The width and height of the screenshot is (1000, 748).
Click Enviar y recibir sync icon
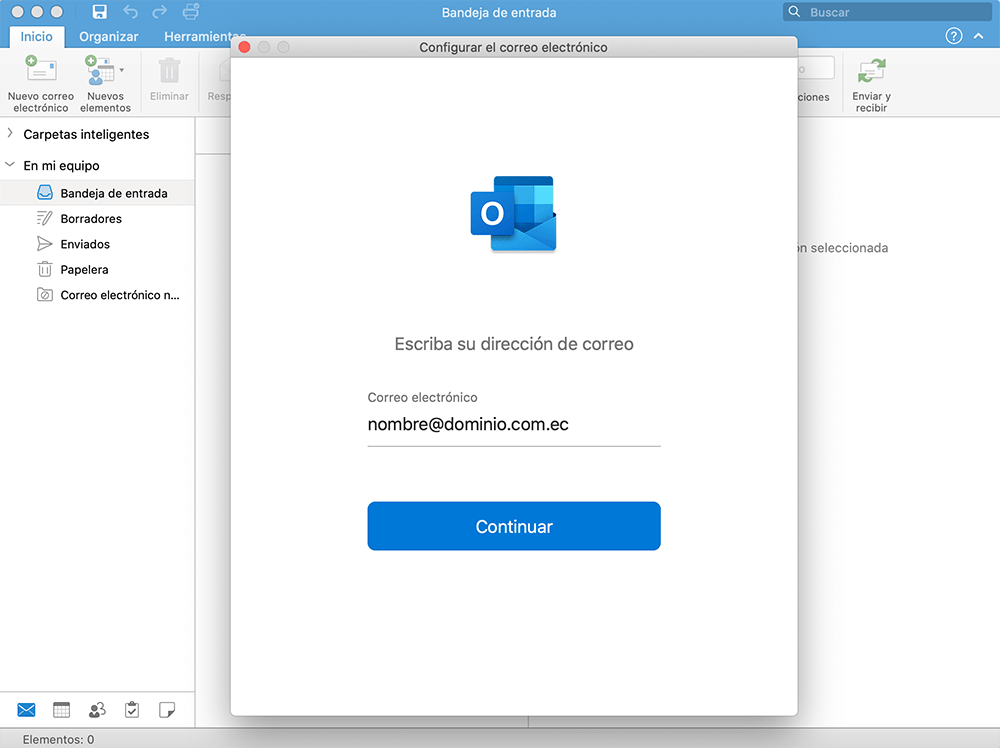tap(871, 71)
